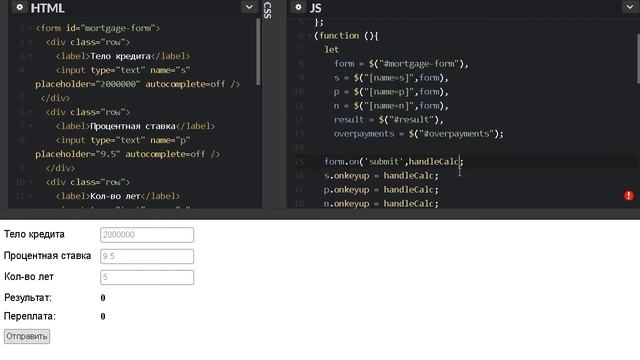The height and width of the screenshot is (360, 640).
Task: Click the Кол-во лет input field
Action: point(147,278)
